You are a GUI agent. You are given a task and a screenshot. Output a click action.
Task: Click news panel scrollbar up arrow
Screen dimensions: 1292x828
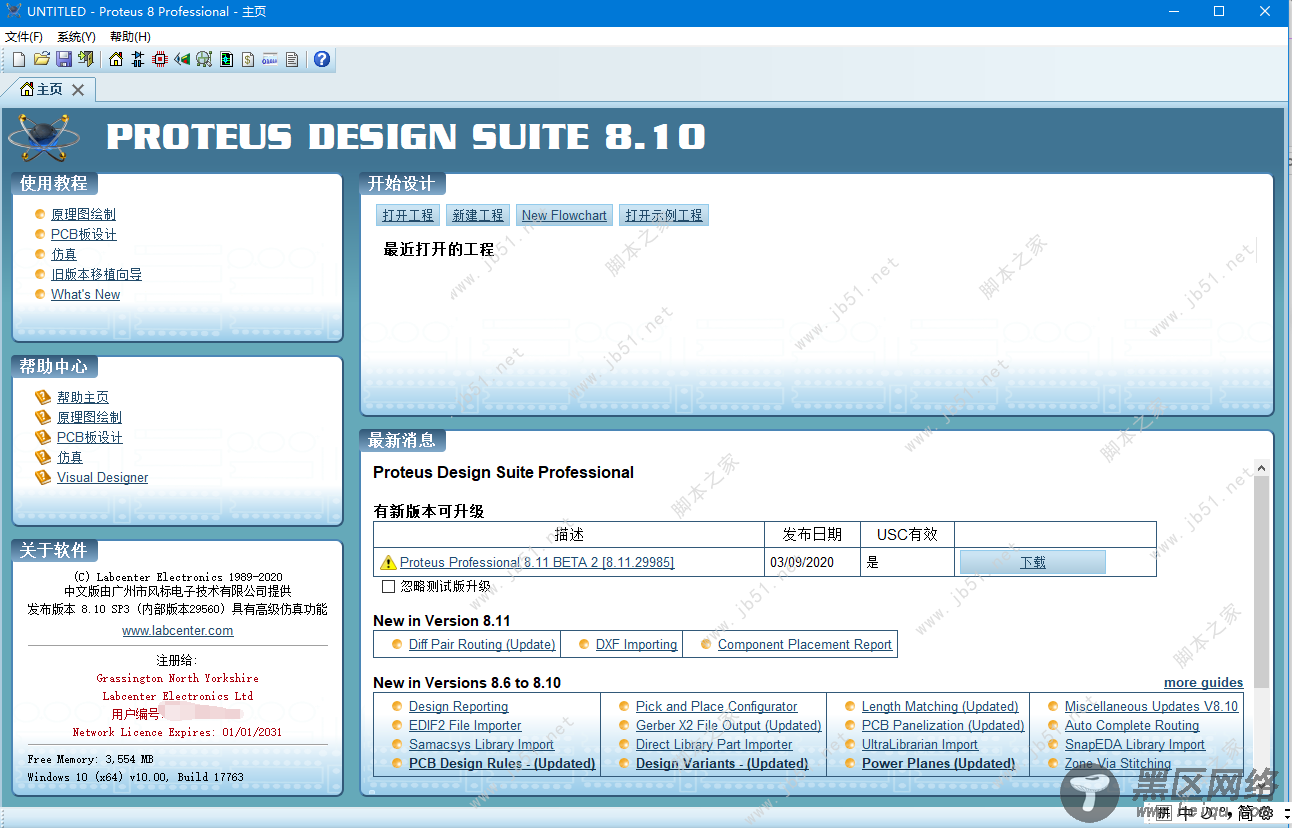click(1261, 468)
